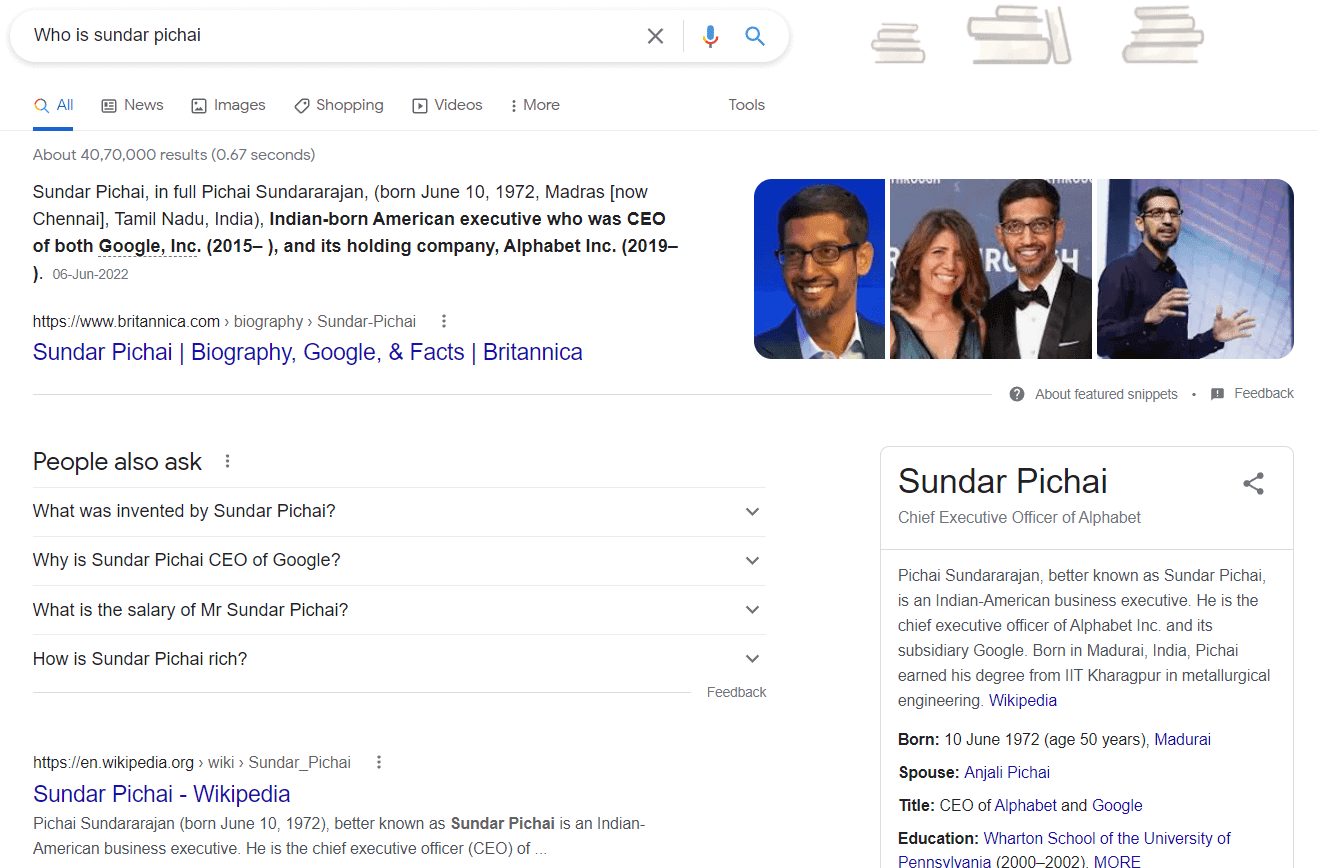Image resolution: width=1317 pixels, height=868 pixels.
Task: Open the More search filters menu
Action: [x=534, y=105]
